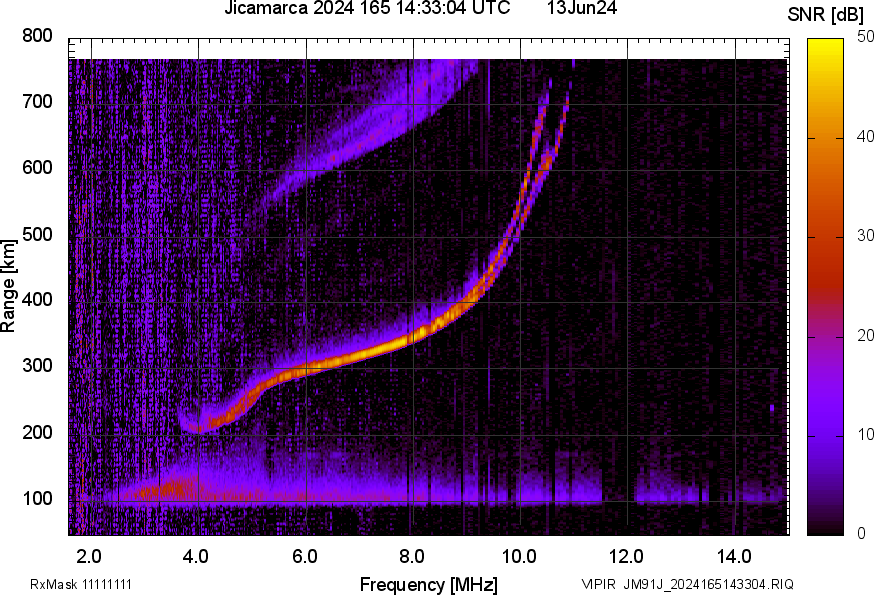Click the range tick label '700'
The image size is (874, 595).
click(37, 102)
